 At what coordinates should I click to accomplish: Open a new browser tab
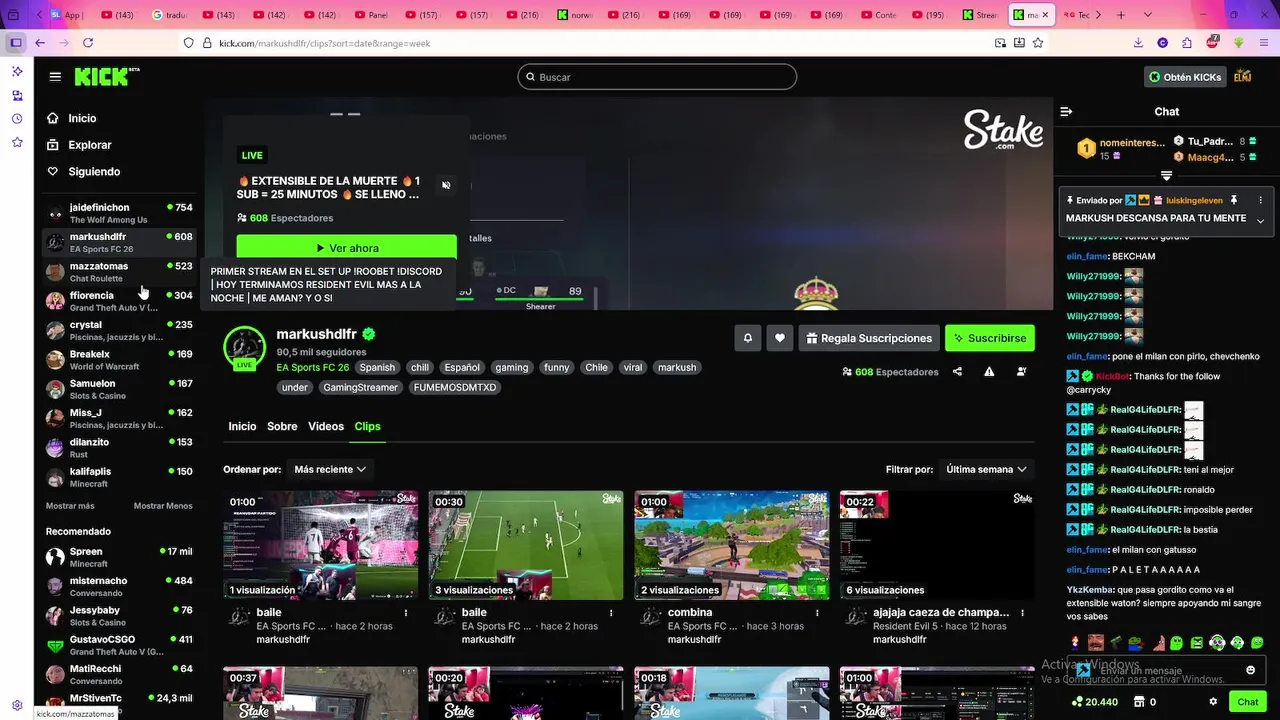1120,15
